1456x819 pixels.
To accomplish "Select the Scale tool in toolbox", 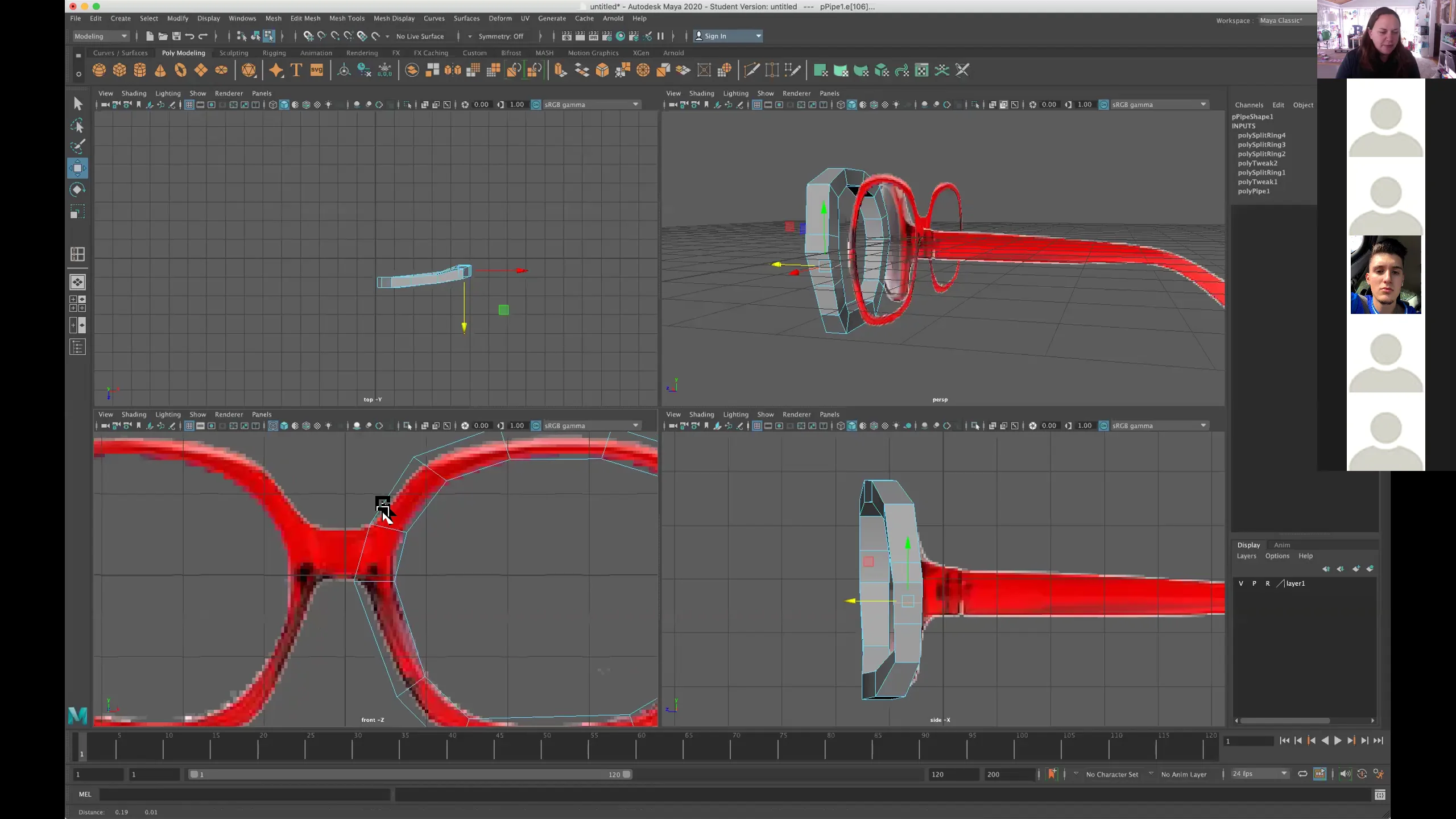I will [x=78, y=212].
